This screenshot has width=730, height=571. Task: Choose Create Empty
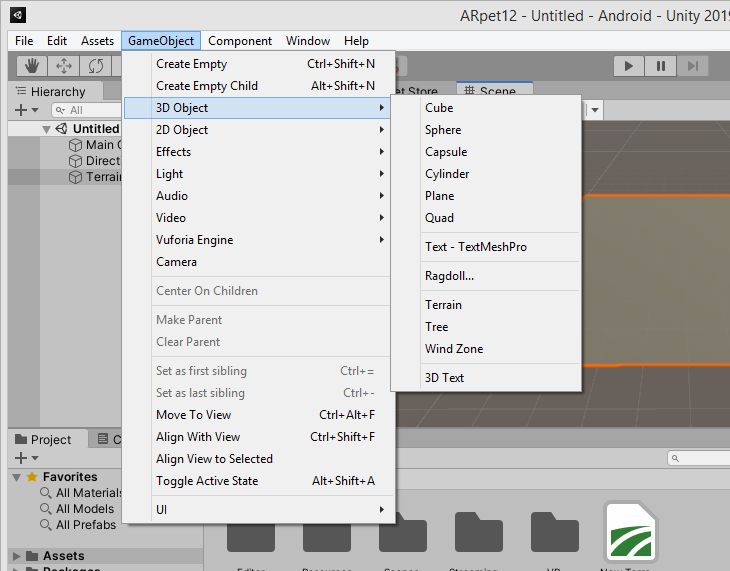pos(258,64)
